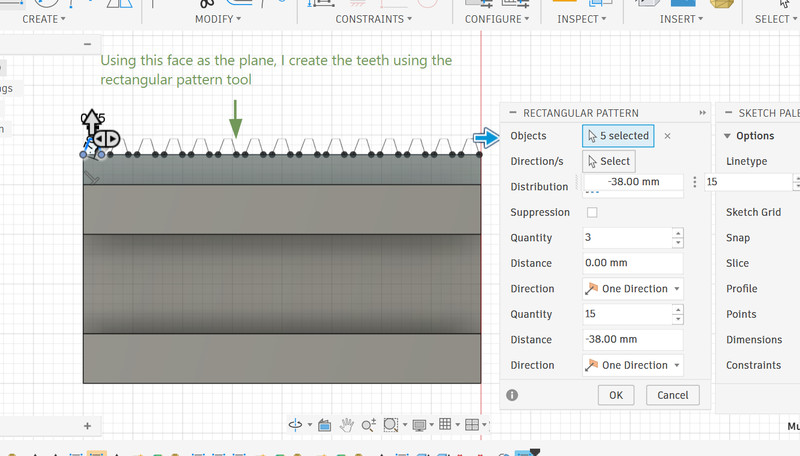Image resolution: width=800 pixels, height=456 pixels.
Task: Click the 'Distribution' label in dialog
Action: tap(539, 187)
